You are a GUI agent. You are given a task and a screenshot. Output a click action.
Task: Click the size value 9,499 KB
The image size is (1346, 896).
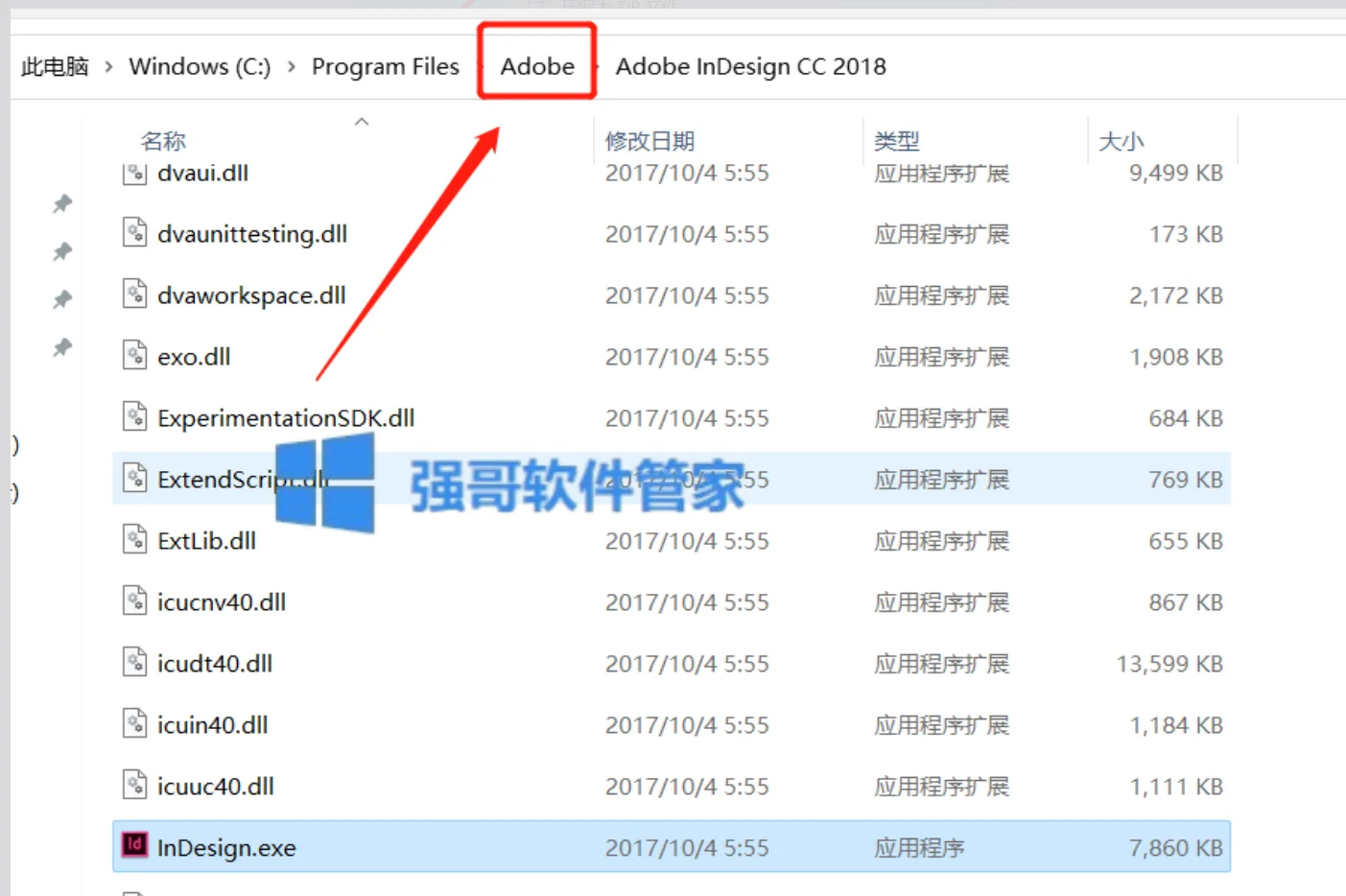tap(1176, 173)
